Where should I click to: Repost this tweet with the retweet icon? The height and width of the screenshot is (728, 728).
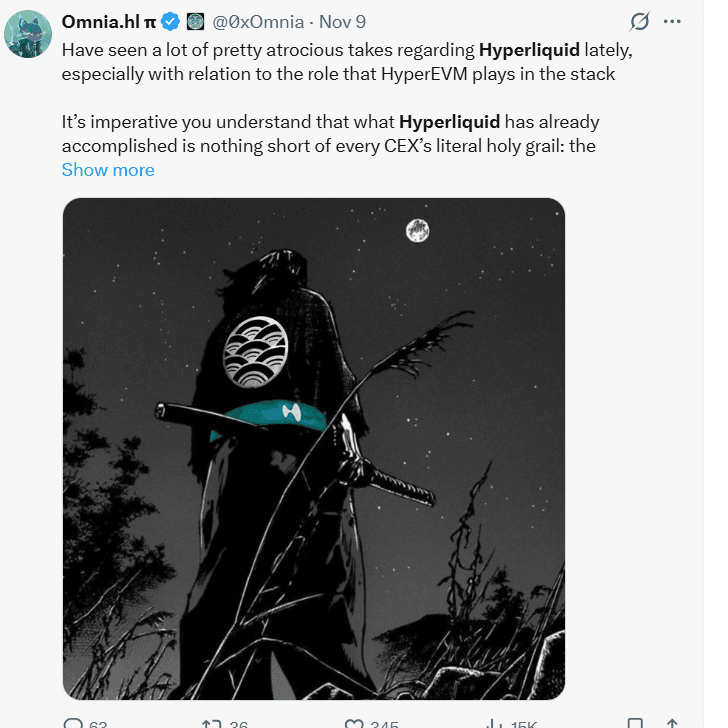coord(211,723)
